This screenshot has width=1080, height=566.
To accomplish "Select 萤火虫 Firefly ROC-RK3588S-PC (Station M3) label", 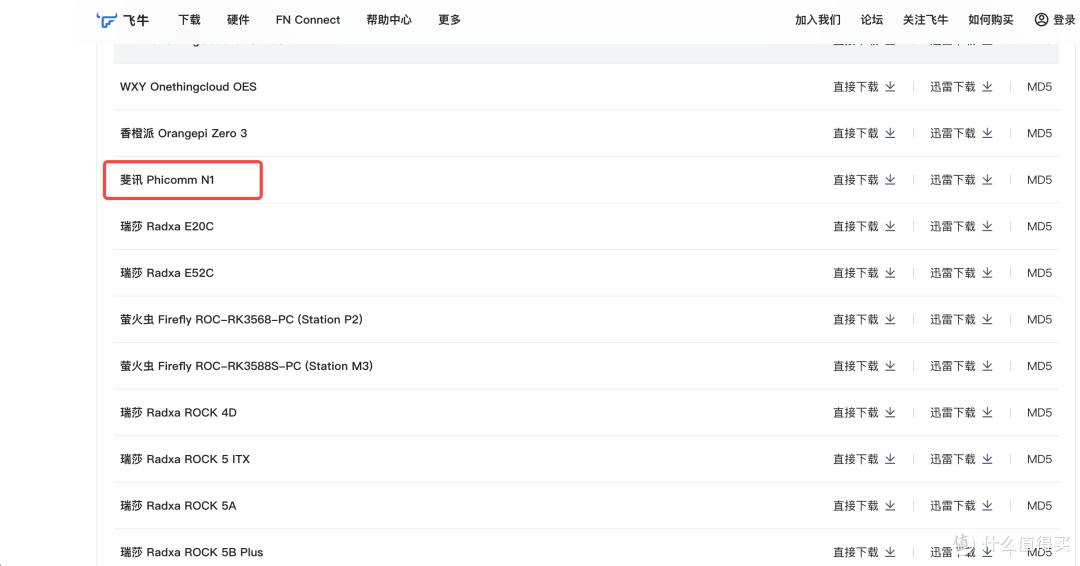I will [247, 366].
